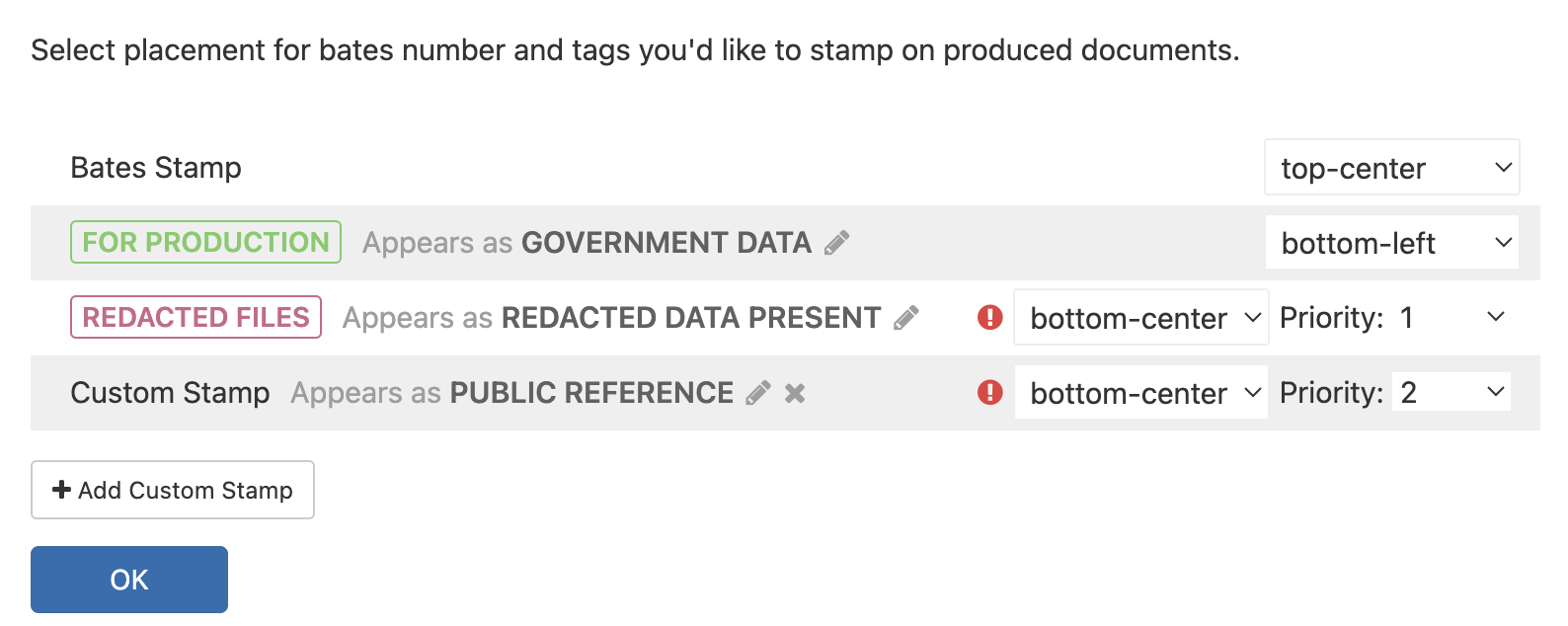This screenshot has height=626, width=1568.
Task: Click the FOR PRODUCTION tag badge
Action: [x=204, y=242]
